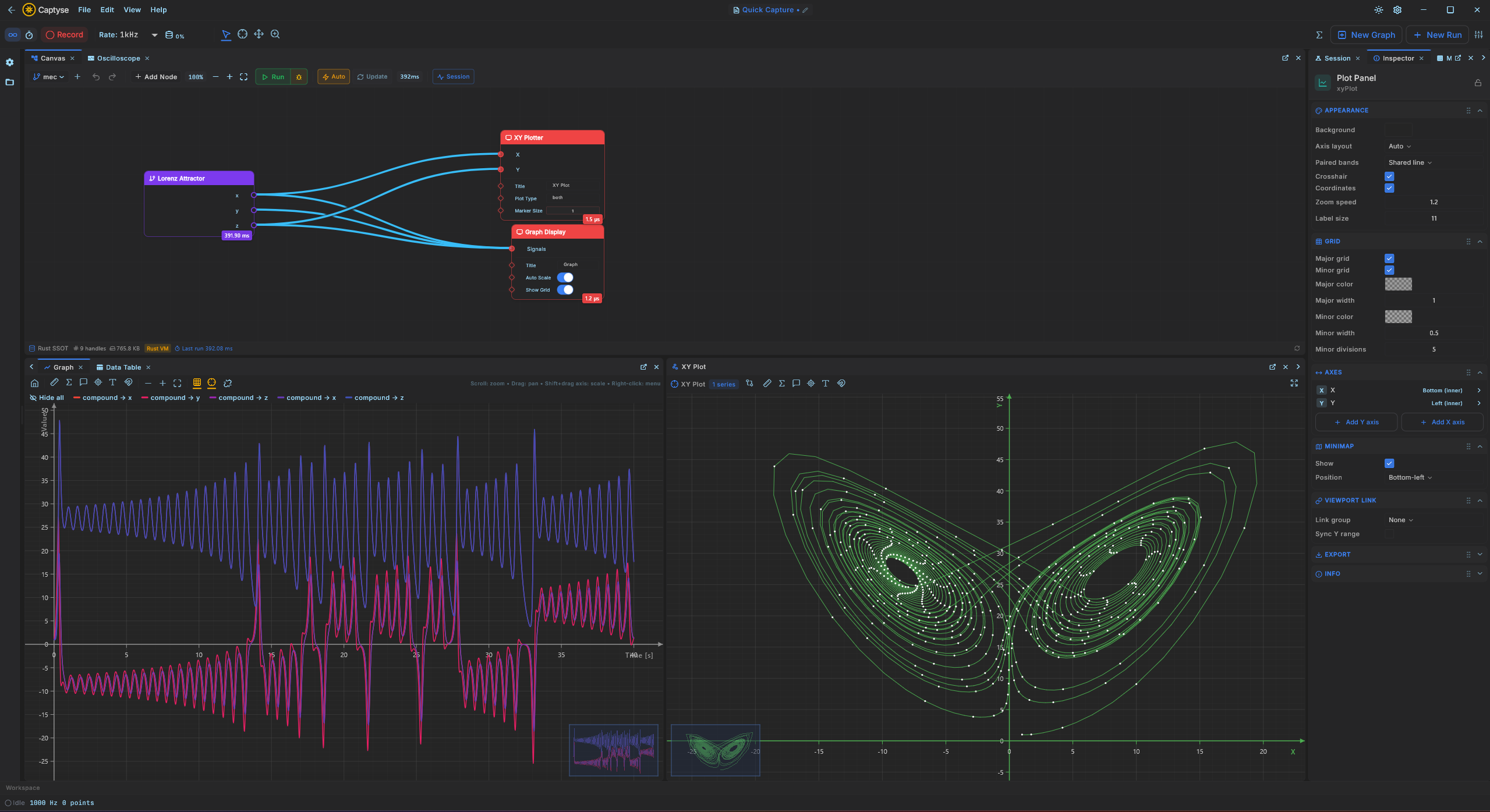The width and height of the screenshot is (1490, 812).
Task: Click the sigma statistics icon in Graph toolbar
Action: click(69, 382)
